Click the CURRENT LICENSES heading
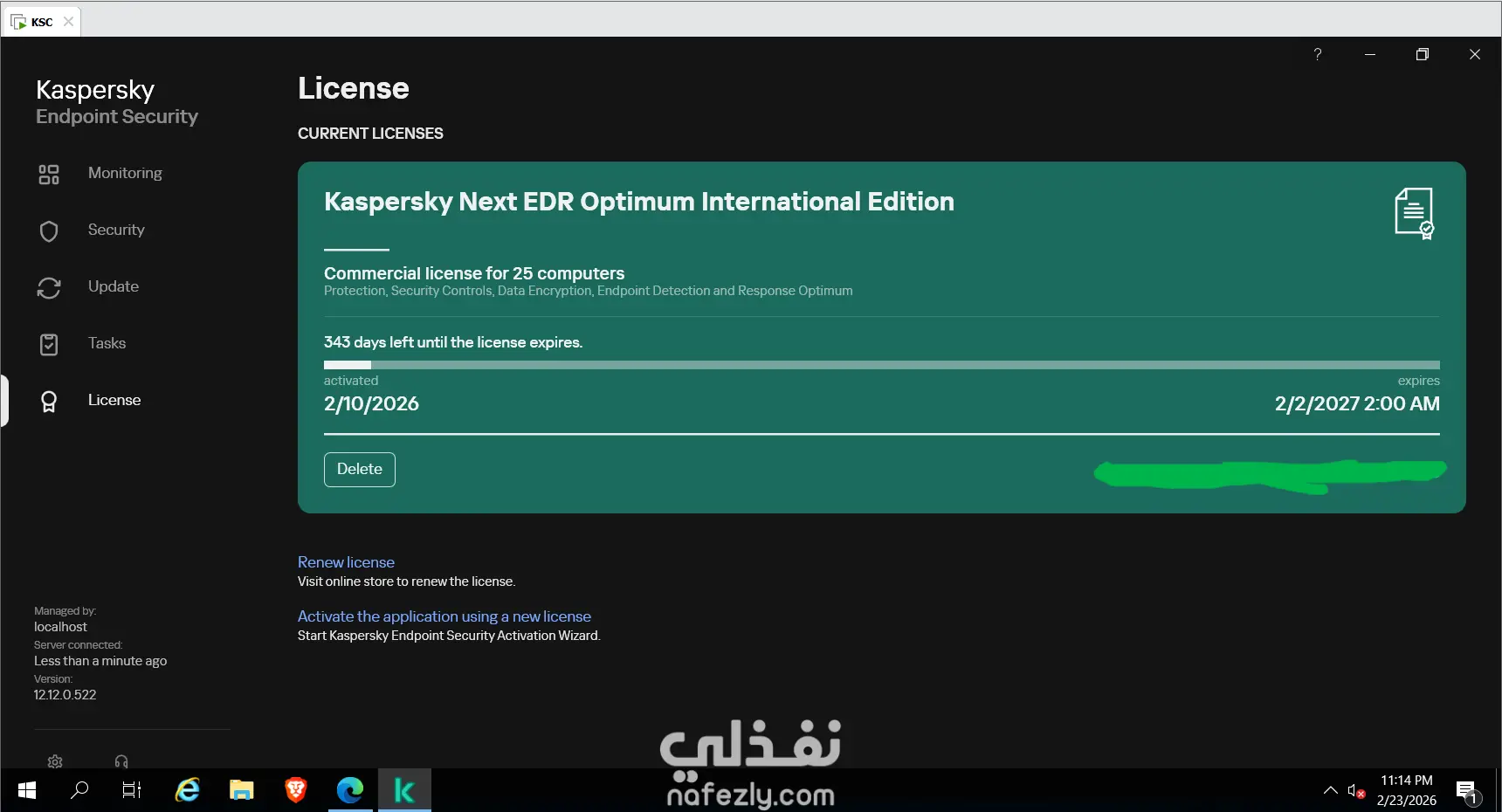 [x=370, y=134]
